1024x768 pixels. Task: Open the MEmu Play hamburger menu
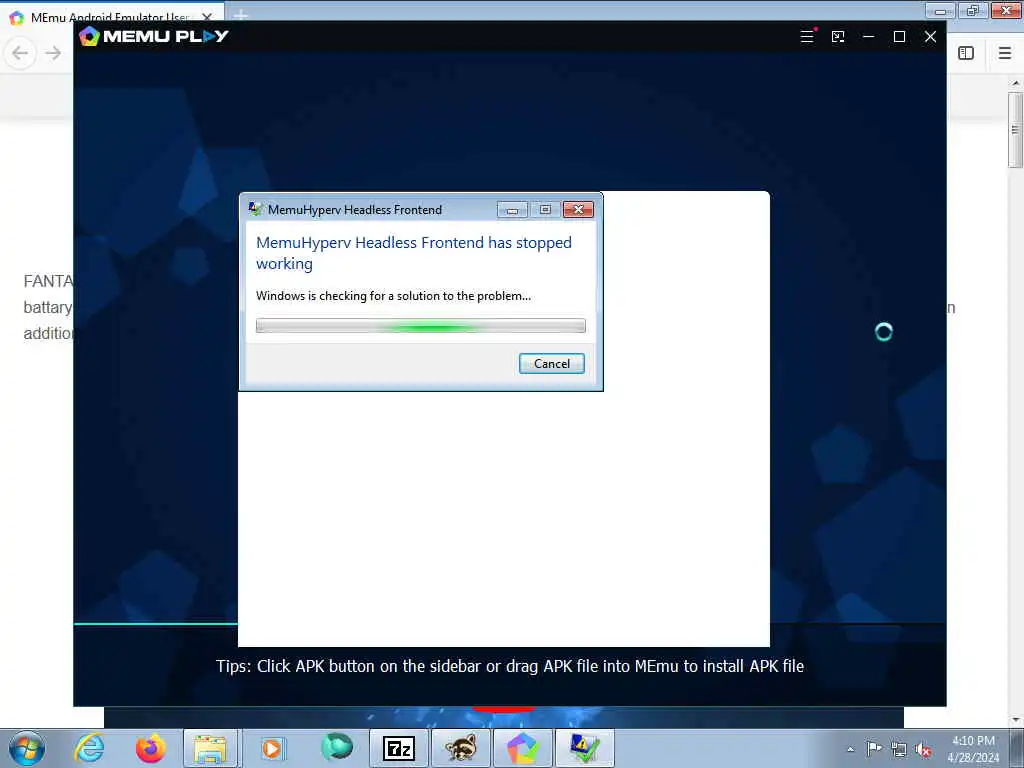pyautogui.click(x=807, y=37)
